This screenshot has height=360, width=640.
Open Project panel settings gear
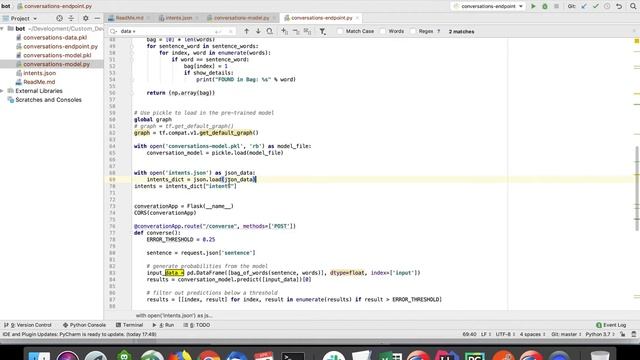coord(85,18)
